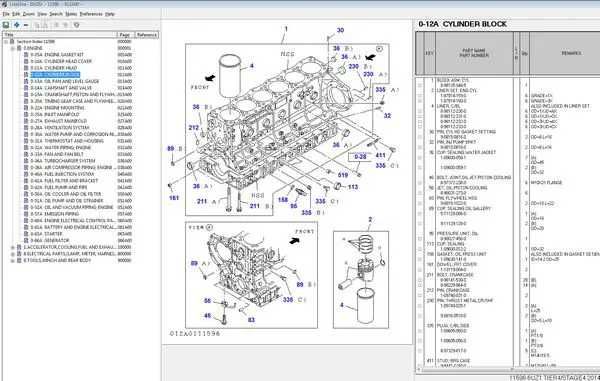Expand the 8.ELECTRICAL PARTS, LAMP, METER tree node
This screenshot has width=600, height=381.
point(13,254)
